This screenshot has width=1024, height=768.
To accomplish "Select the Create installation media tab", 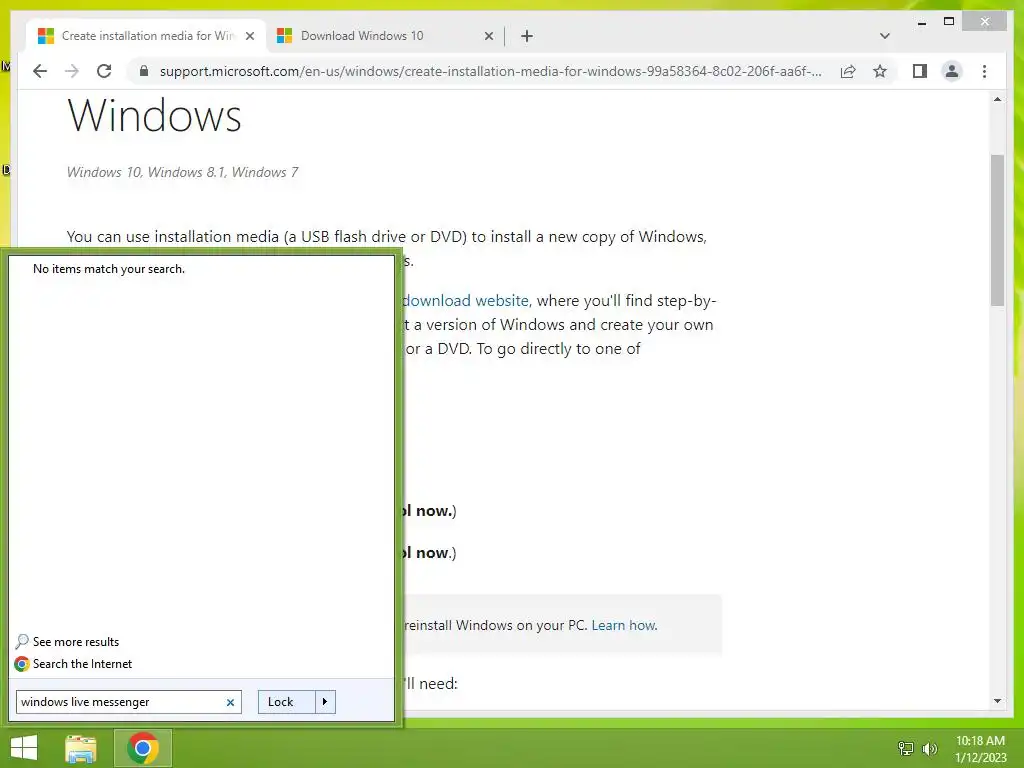I will (146, 36).
